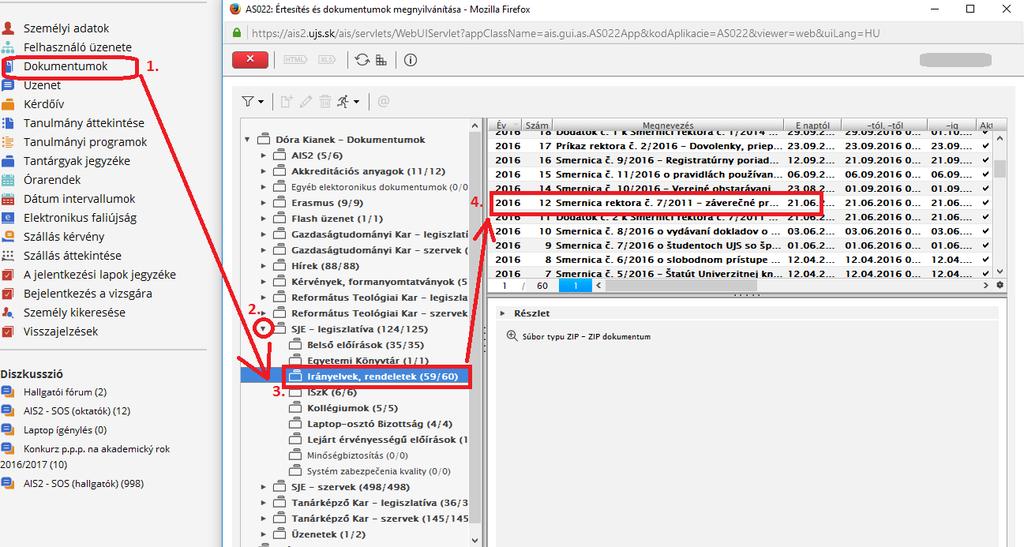Open the info circle icon
1024x547 pixels.
410,60
